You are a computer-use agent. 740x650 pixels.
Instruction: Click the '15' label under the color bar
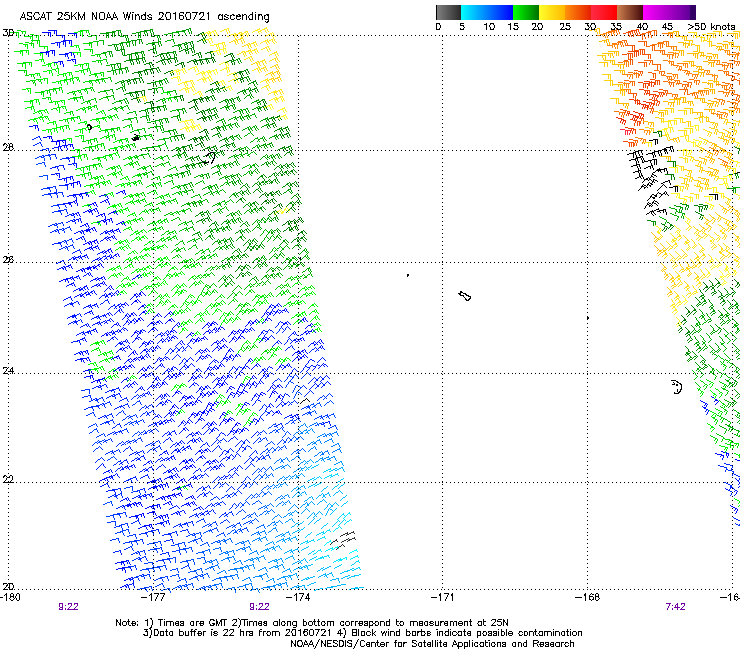tap(513, 26)
